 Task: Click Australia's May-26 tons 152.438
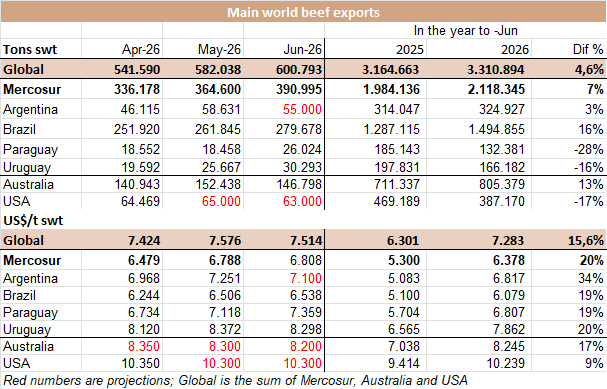click(218, 184)
